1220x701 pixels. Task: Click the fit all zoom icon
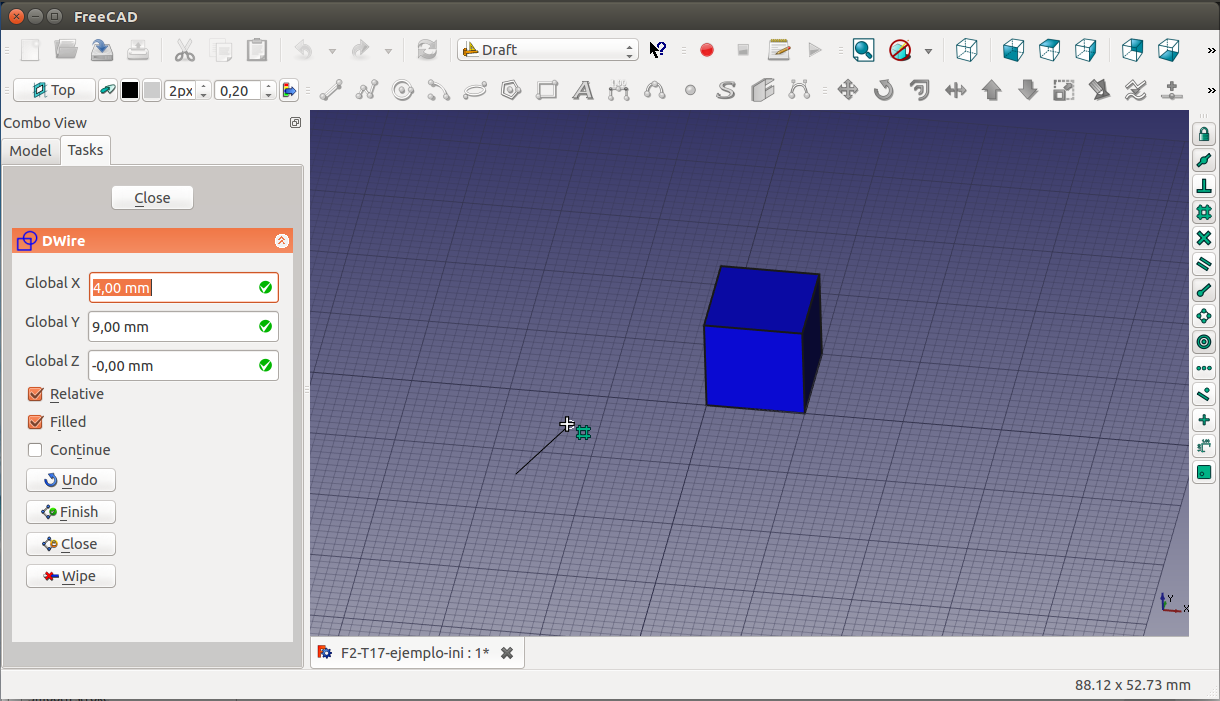pos(863,50)
